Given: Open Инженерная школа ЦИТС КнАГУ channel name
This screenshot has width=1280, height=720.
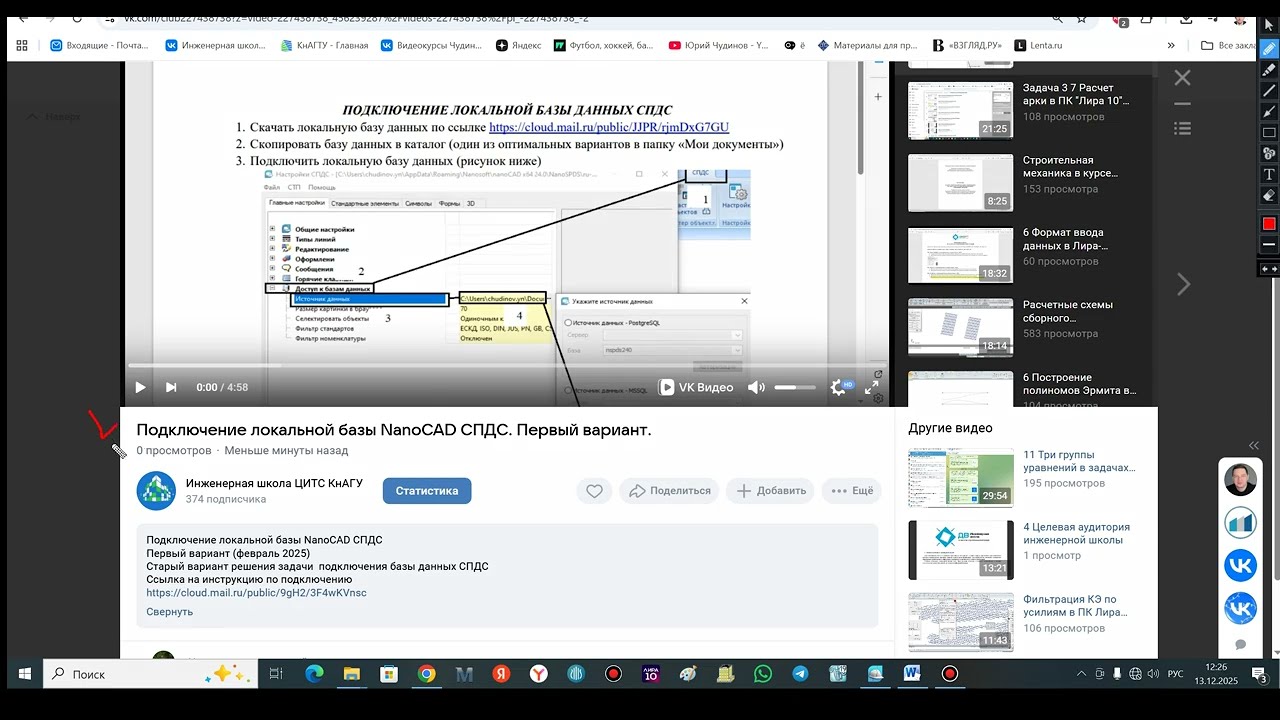Looking at the screenshot, I should click(x=274, y=483).
